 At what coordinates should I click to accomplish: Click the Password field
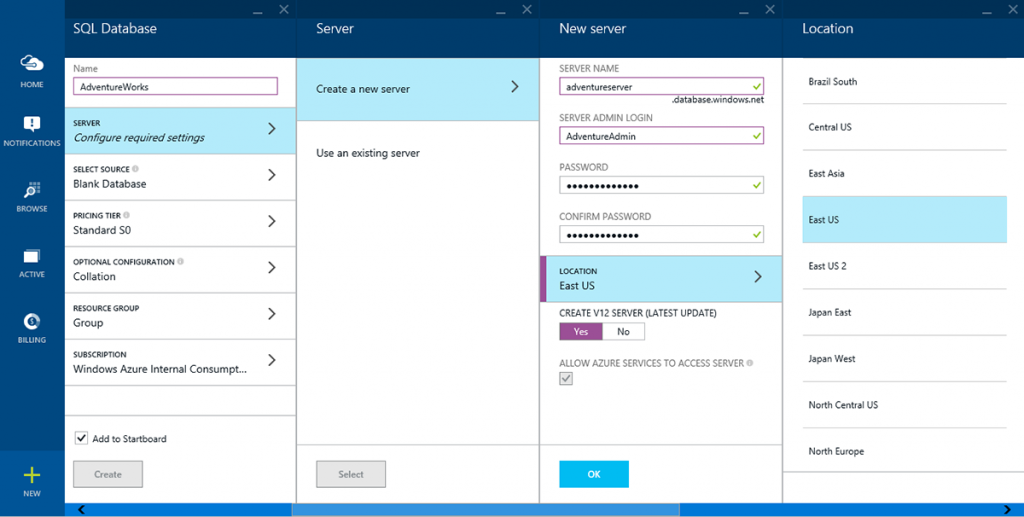[x=661, y=185]
